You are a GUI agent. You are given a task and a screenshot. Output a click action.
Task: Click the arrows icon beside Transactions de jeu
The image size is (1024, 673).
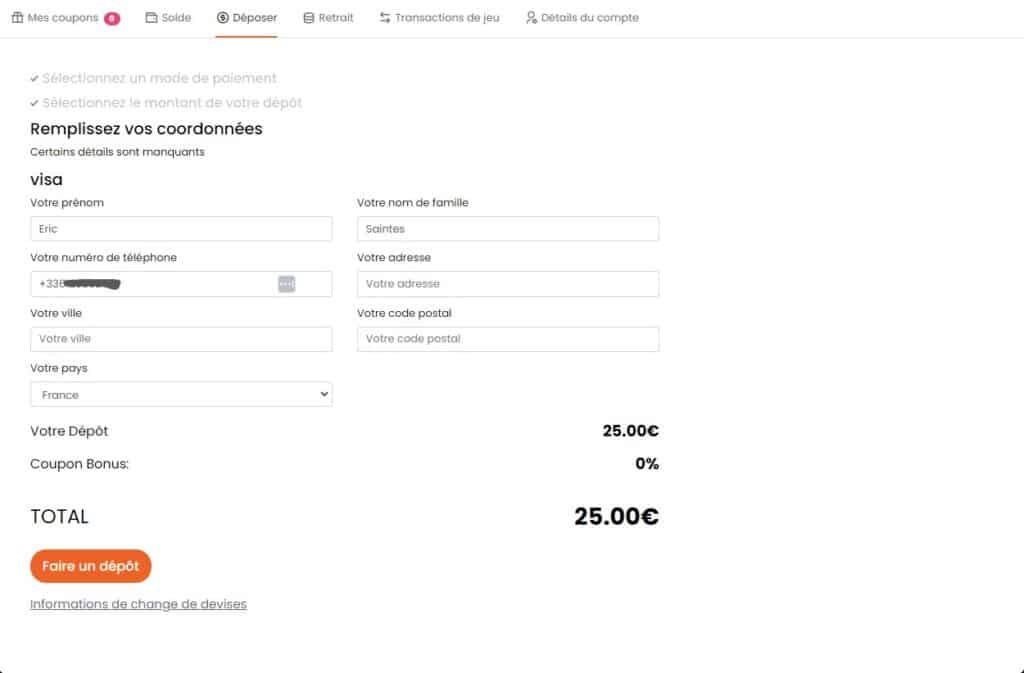coord(385,18)
